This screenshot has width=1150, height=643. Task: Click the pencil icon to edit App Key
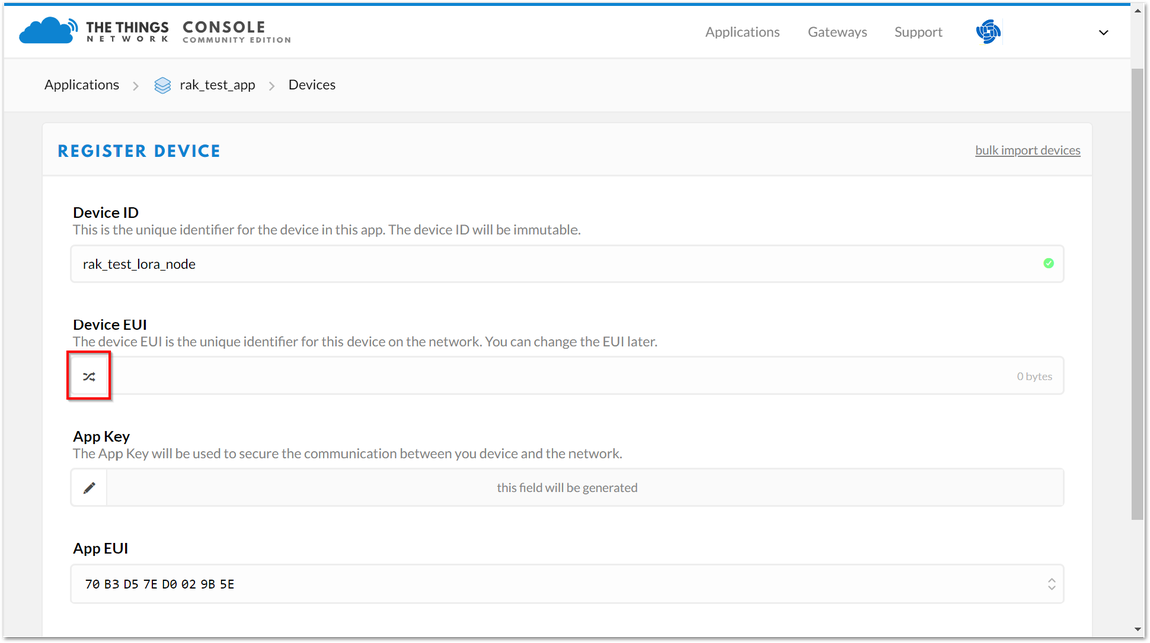[89, 488]
